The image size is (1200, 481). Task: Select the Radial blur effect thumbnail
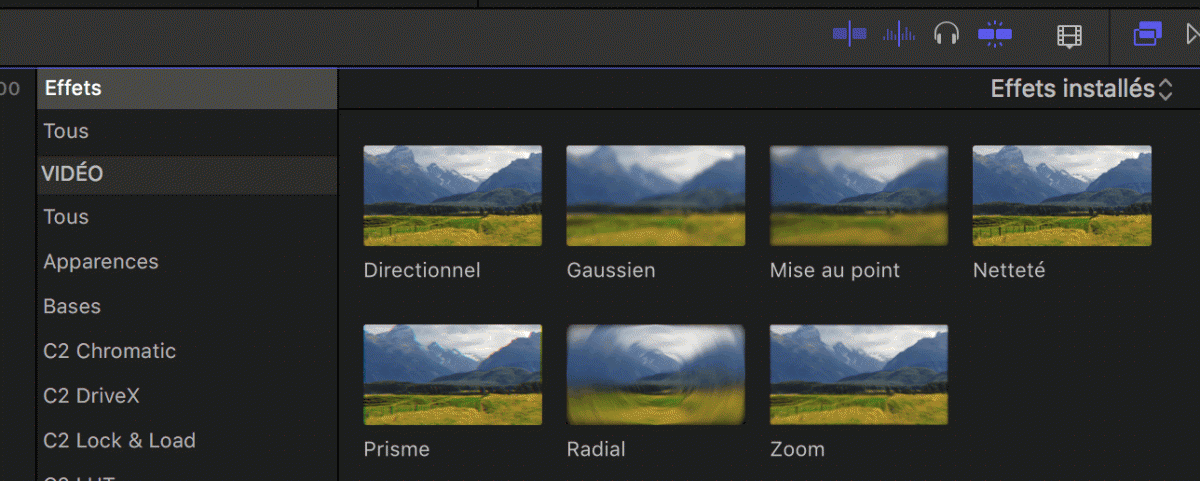click(656, 375)
